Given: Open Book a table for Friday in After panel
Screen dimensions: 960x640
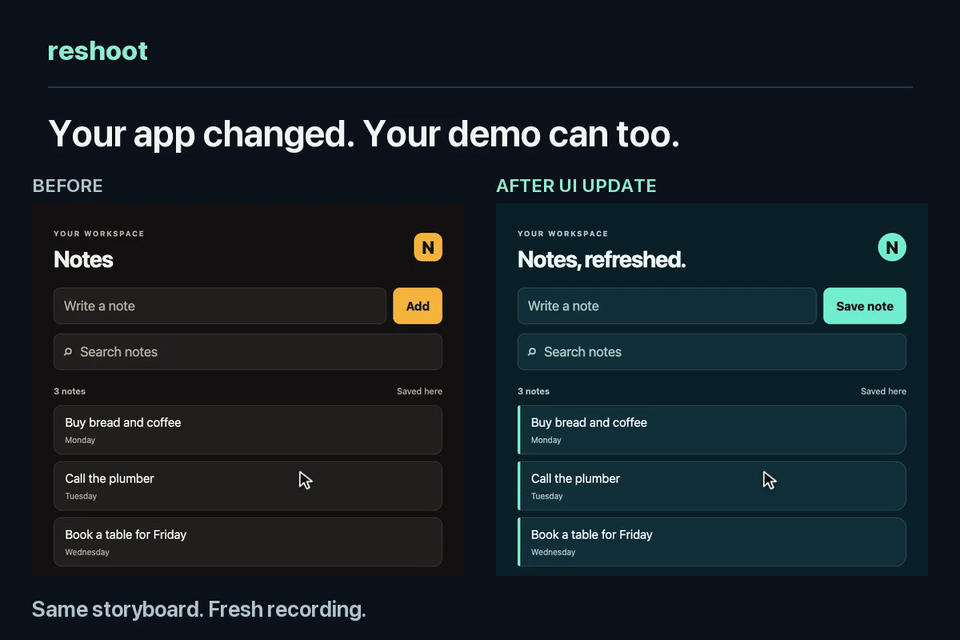Looking at the screenshot, I should pos(712,542).
